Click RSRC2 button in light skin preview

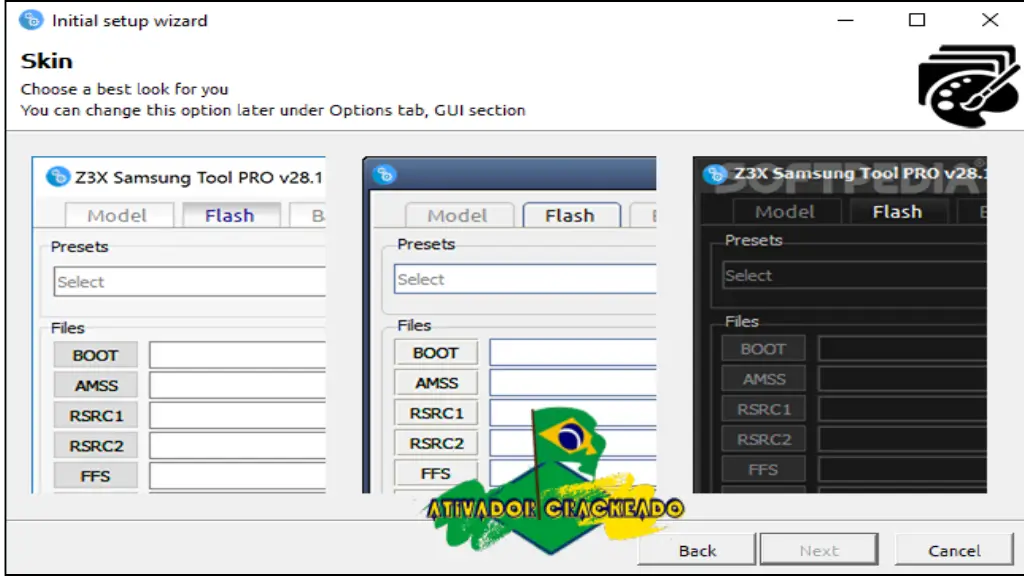(95, 445)
